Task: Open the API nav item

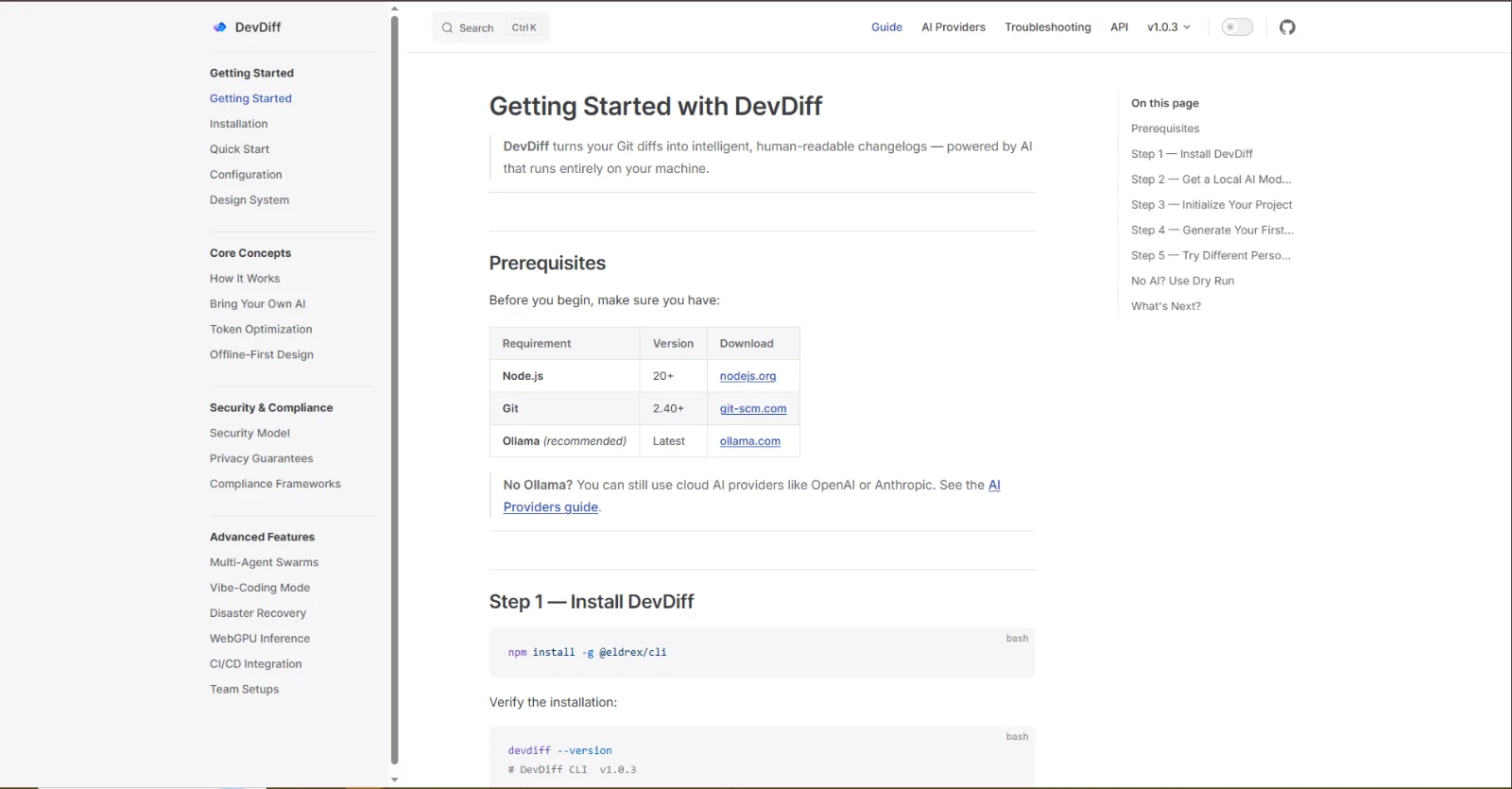Action: 1119,27
